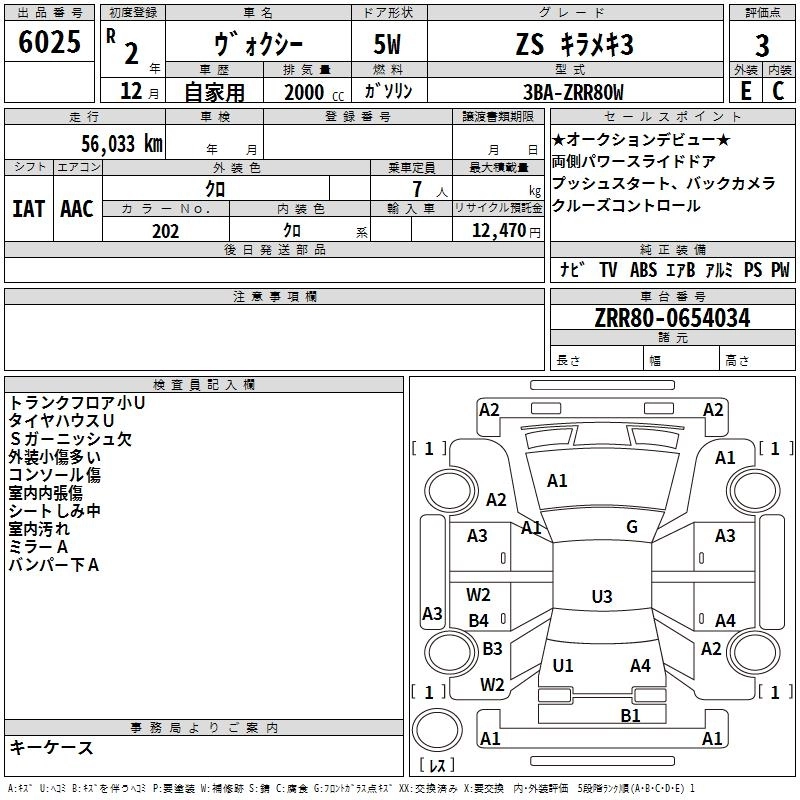Click the プッシュスタート、バックカメラ line
The image size is (800, 800).
click(663, 183)
